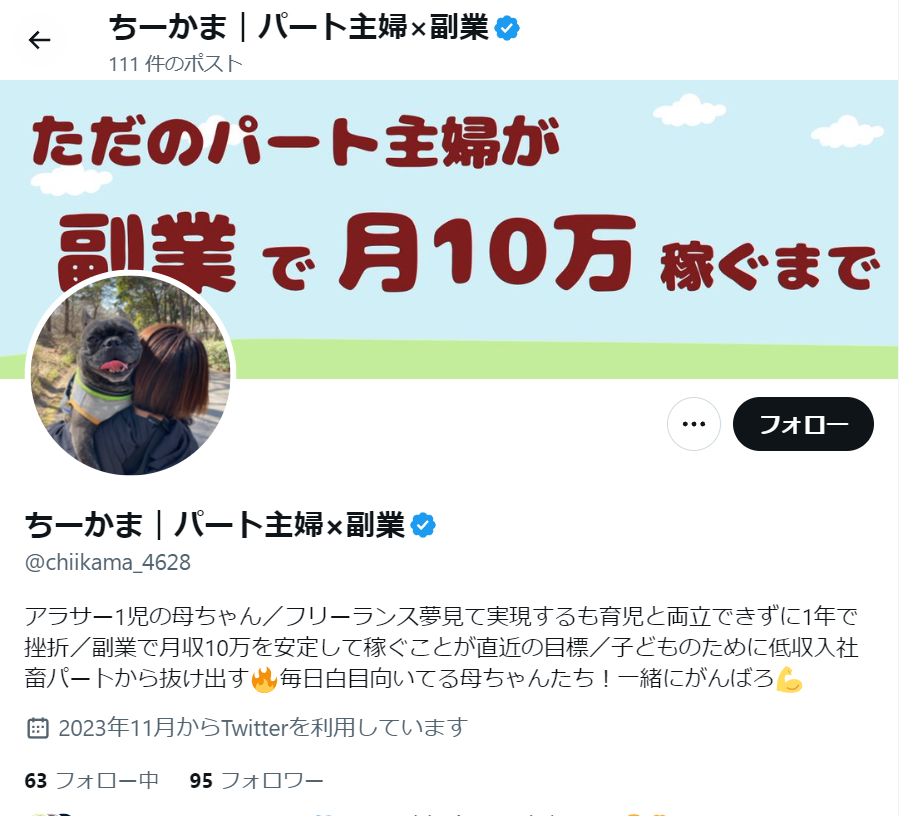The image size is (907, 816).
Task: Click the banner text 月10万
Action: 487,253
